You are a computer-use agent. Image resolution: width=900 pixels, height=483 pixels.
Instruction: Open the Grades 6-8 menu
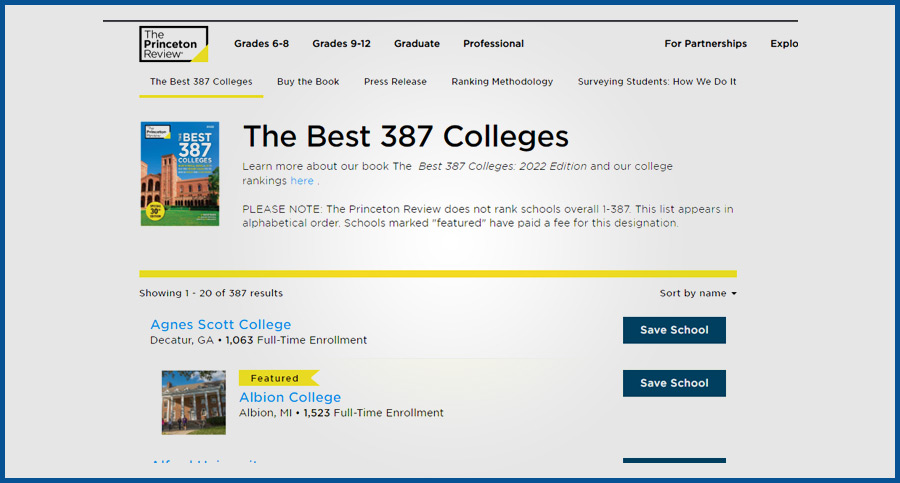(261, 44)
